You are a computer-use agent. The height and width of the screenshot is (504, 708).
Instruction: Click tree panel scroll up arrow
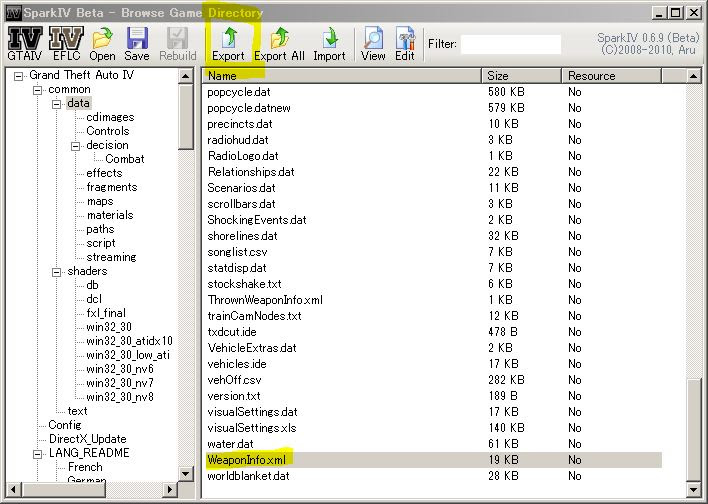[186, 76]
